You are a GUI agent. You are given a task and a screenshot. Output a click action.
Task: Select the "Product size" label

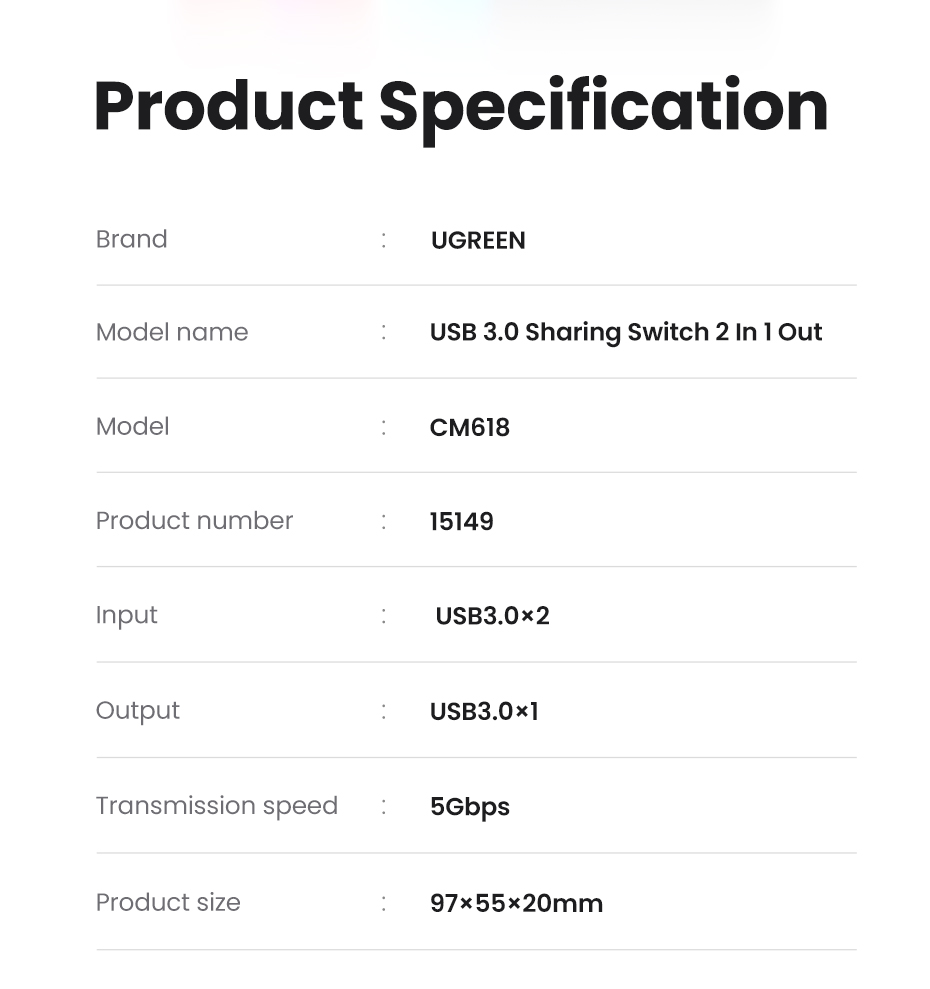point(168,902)
